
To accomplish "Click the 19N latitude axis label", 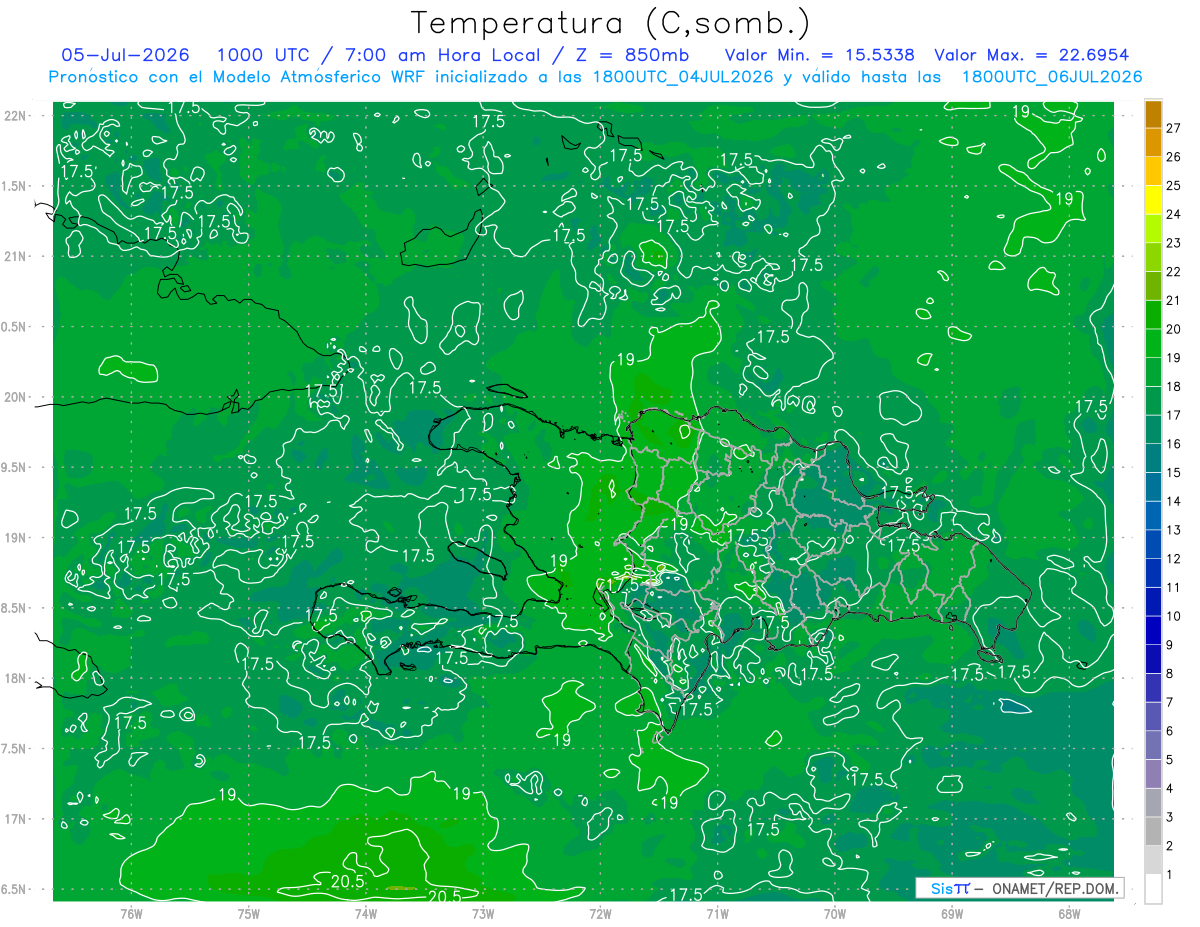I will [15, 538].
